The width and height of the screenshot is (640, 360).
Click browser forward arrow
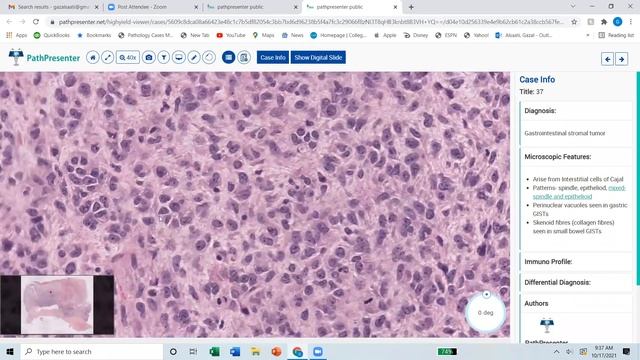point(22,22)
